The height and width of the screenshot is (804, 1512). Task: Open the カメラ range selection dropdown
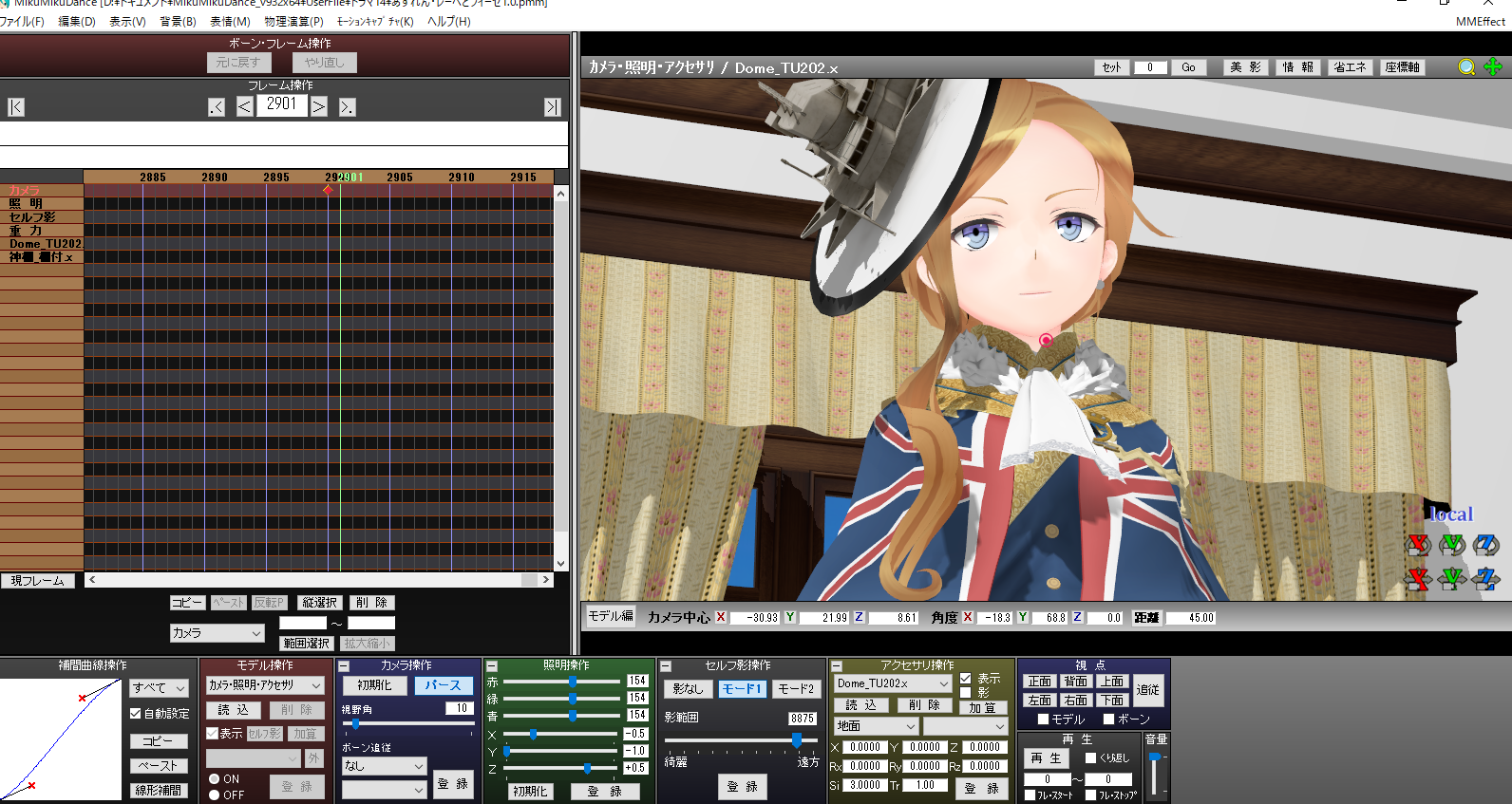click(217, 633)
